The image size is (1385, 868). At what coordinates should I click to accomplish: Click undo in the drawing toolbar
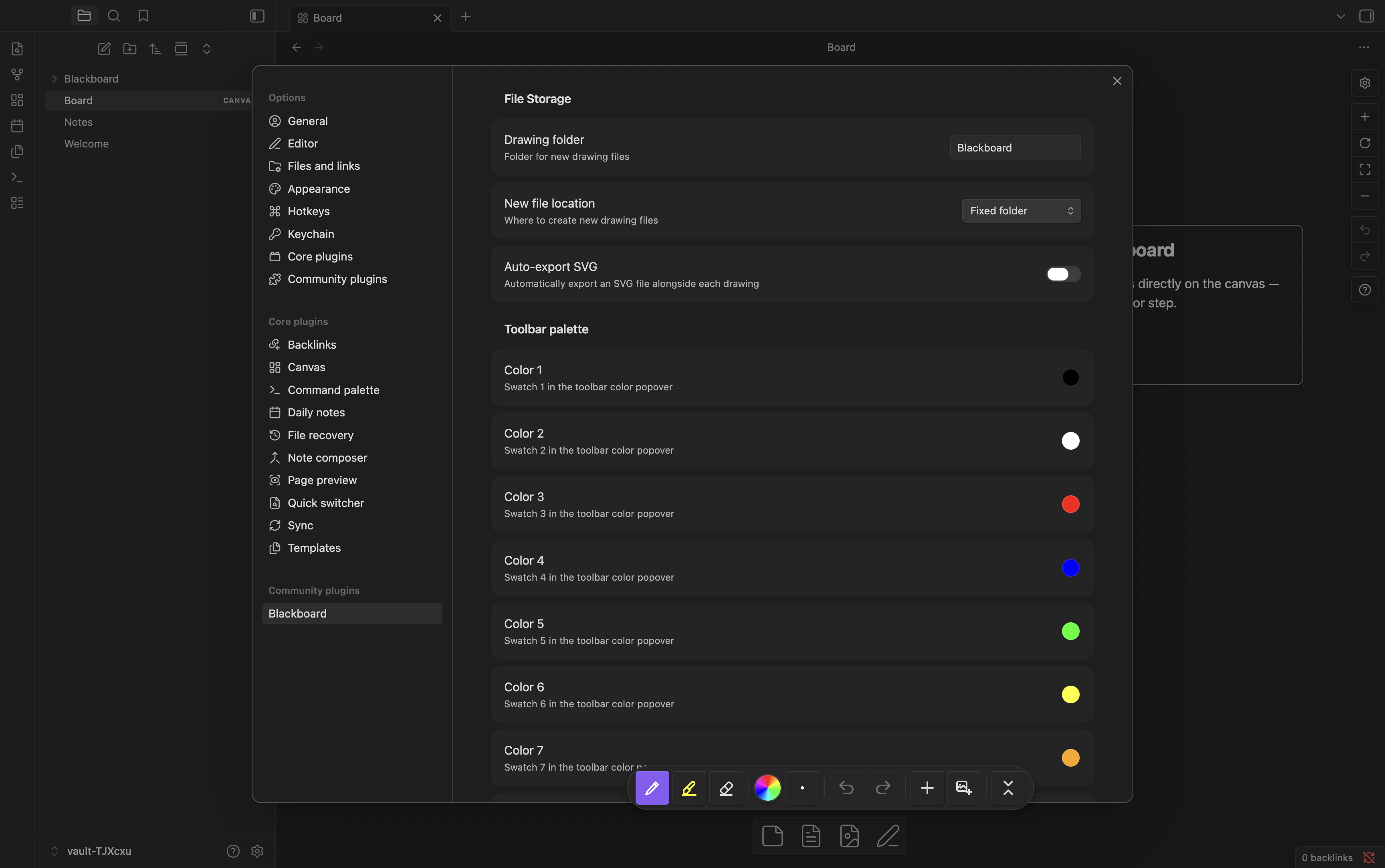click(x=846, y=787)
